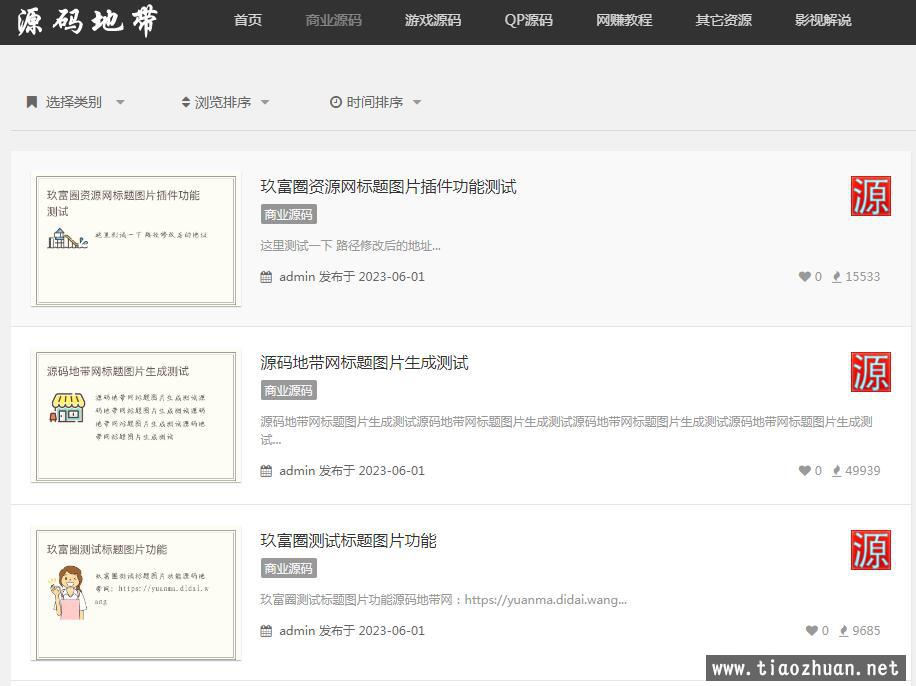
Task: Go to 首页 in the navigation bar
Action: tap(248, 20)
